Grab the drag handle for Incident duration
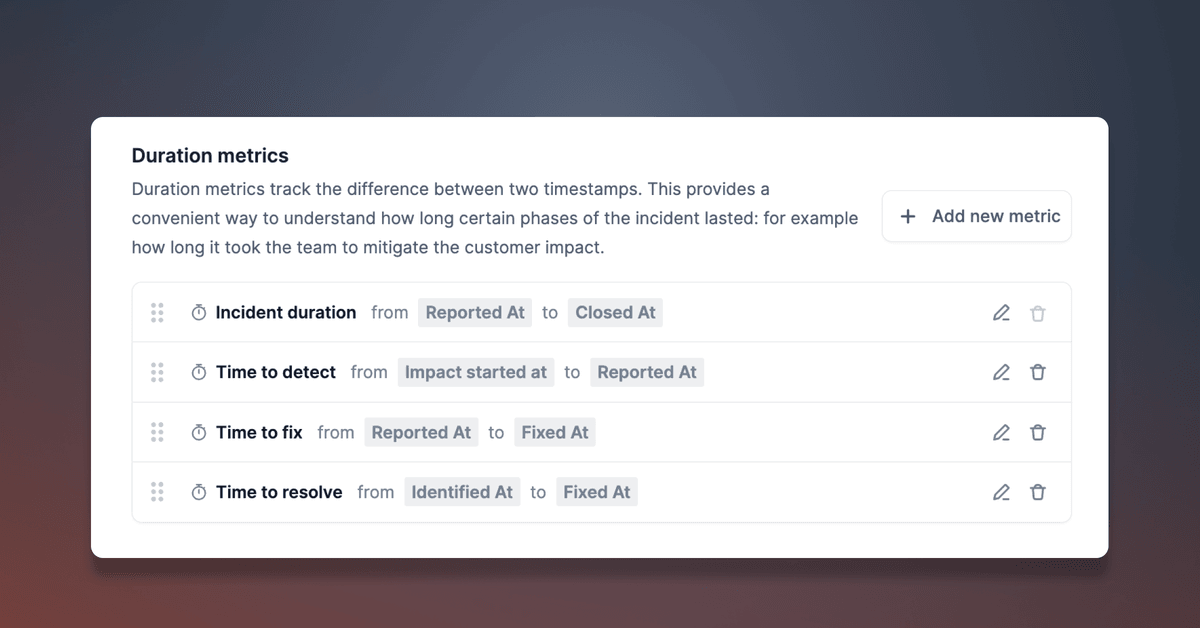Viewport: 1200px width, 628px height. pyautogui.click(x=157, y=312)
